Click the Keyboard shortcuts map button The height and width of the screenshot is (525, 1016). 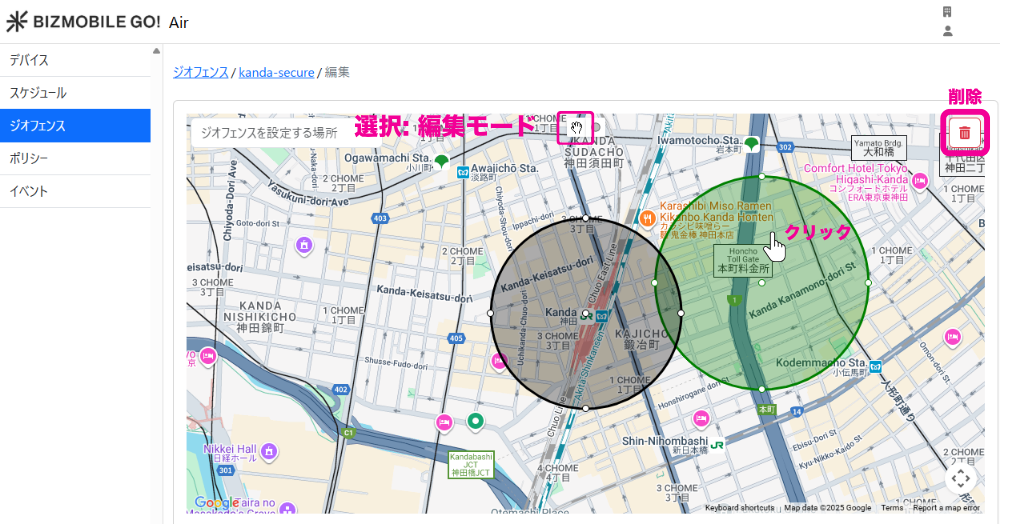coord(739,508)
